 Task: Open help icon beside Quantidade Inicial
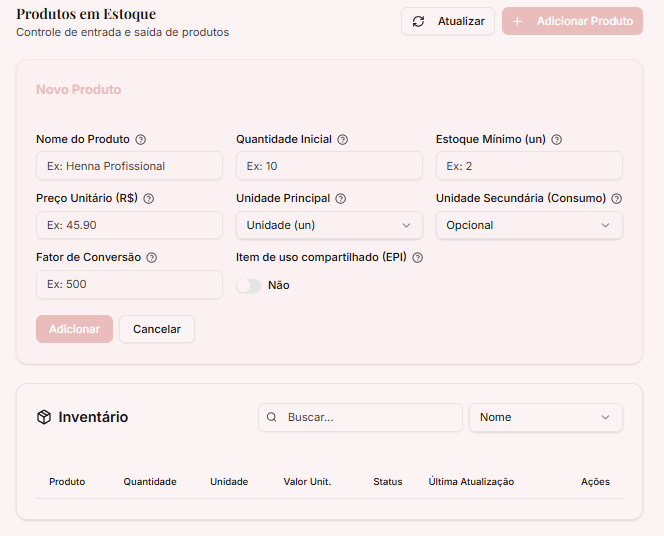tap(343, 140)
